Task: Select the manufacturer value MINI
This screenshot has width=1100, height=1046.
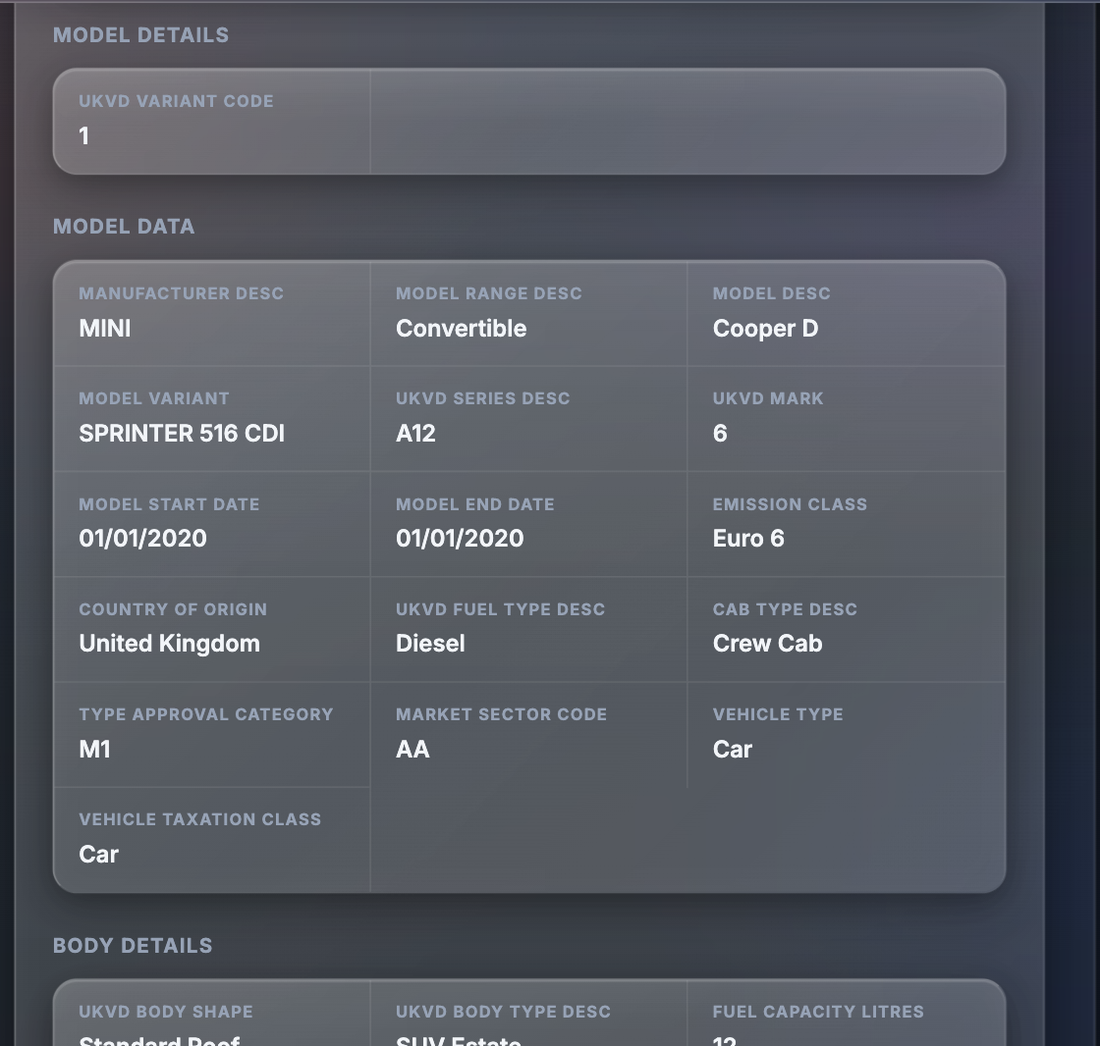Action: click(105, 328)
